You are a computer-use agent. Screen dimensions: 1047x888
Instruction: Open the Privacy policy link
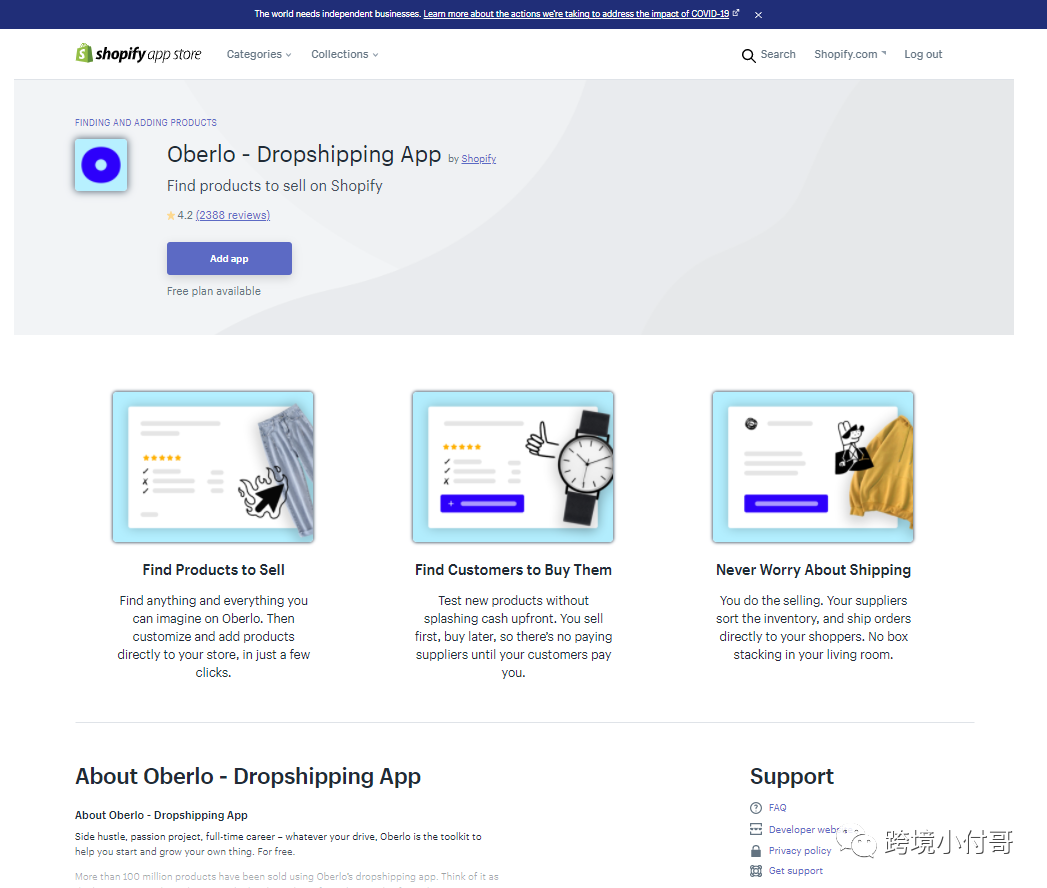(800, 851)
